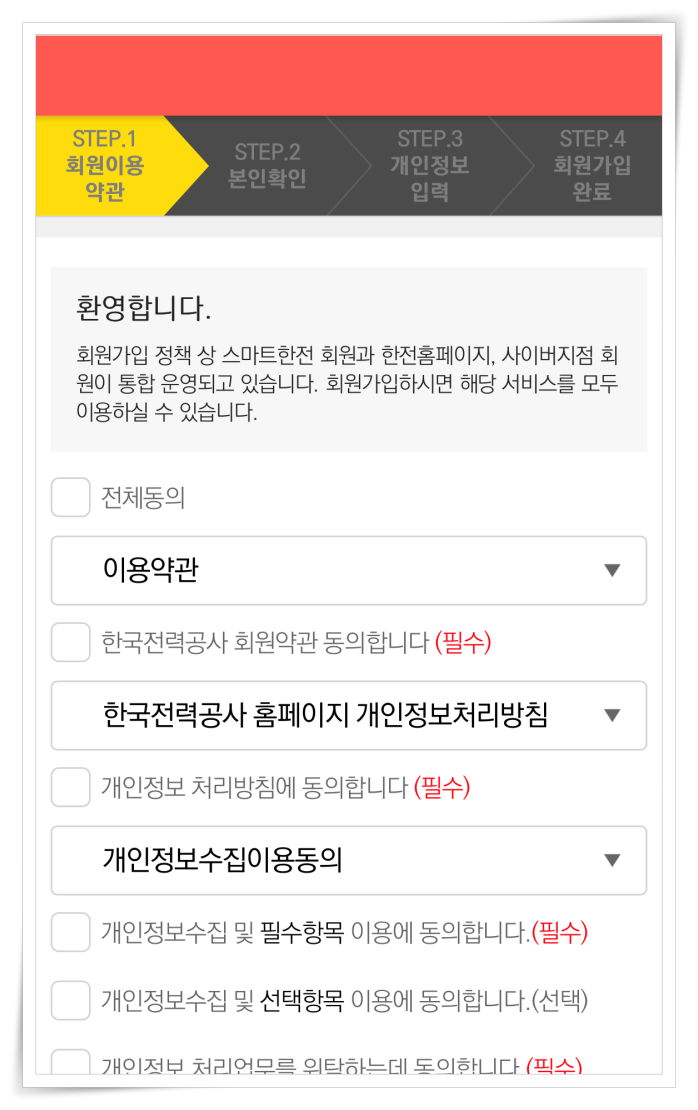Expand 한국전력공사 홈페이지 개인정보처리방침 arrow
This screenshot has height=1110, width=698.
pos(612,716)
